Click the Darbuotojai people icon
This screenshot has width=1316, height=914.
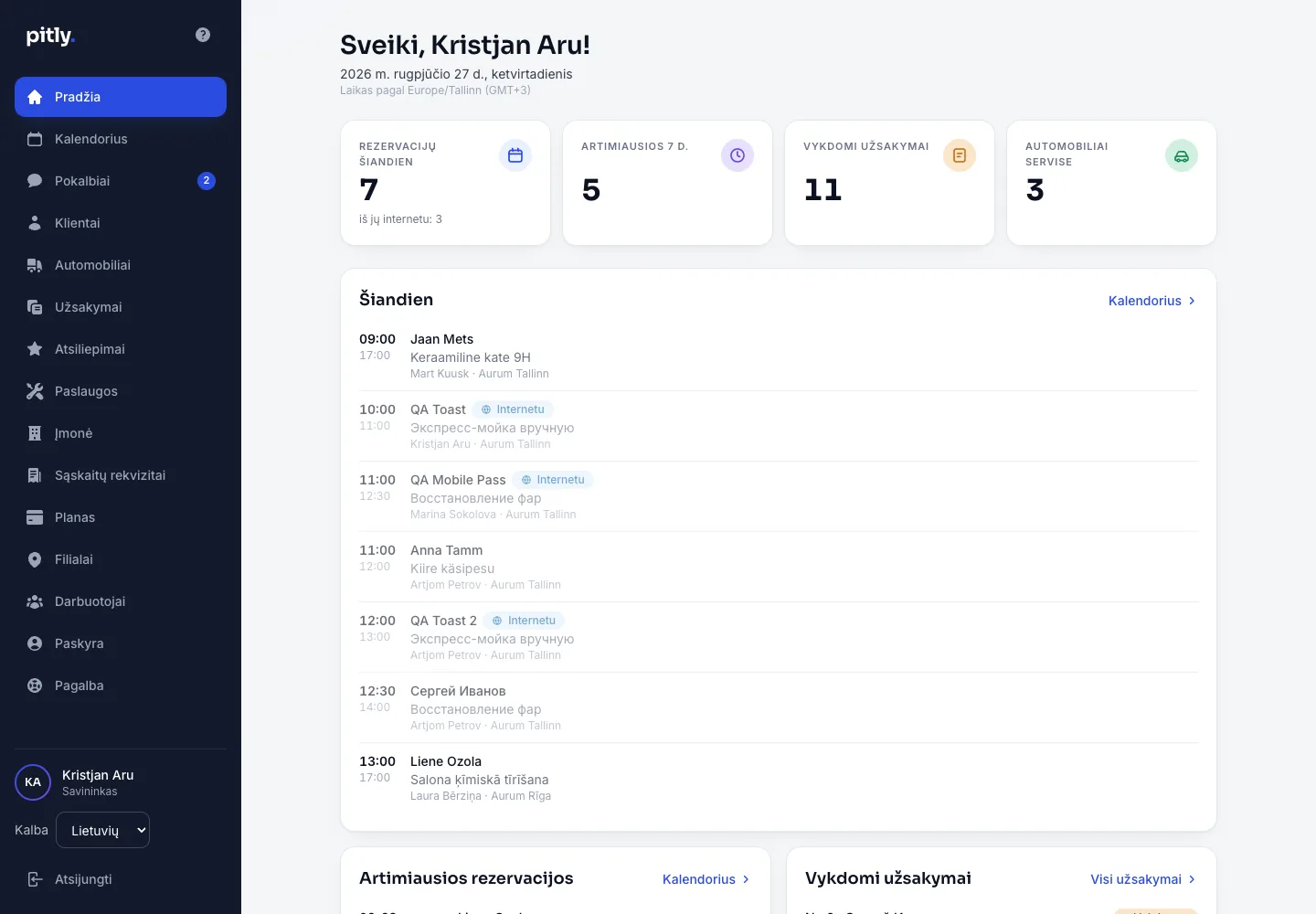click(35, 601)
